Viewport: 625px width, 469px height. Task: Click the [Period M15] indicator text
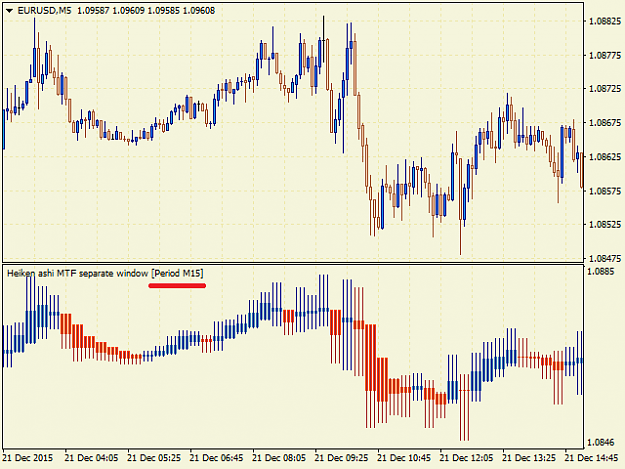coord(177,273)
